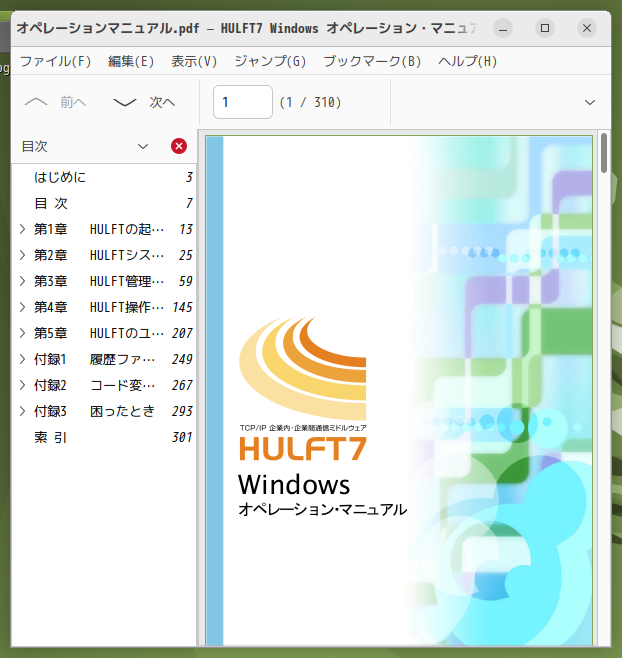
Task: Select 付録1 履歴ファ… entry
Action: tap(104, 359)
